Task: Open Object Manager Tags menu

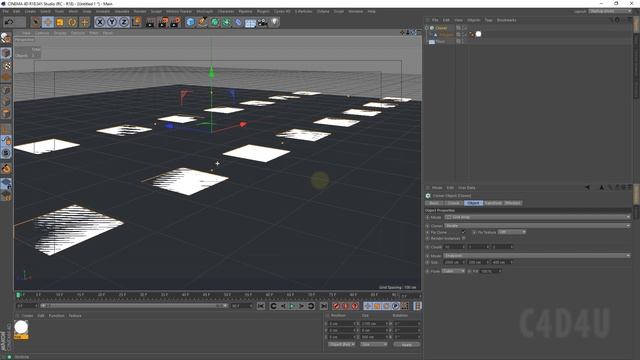Action: tap(488, 20)
